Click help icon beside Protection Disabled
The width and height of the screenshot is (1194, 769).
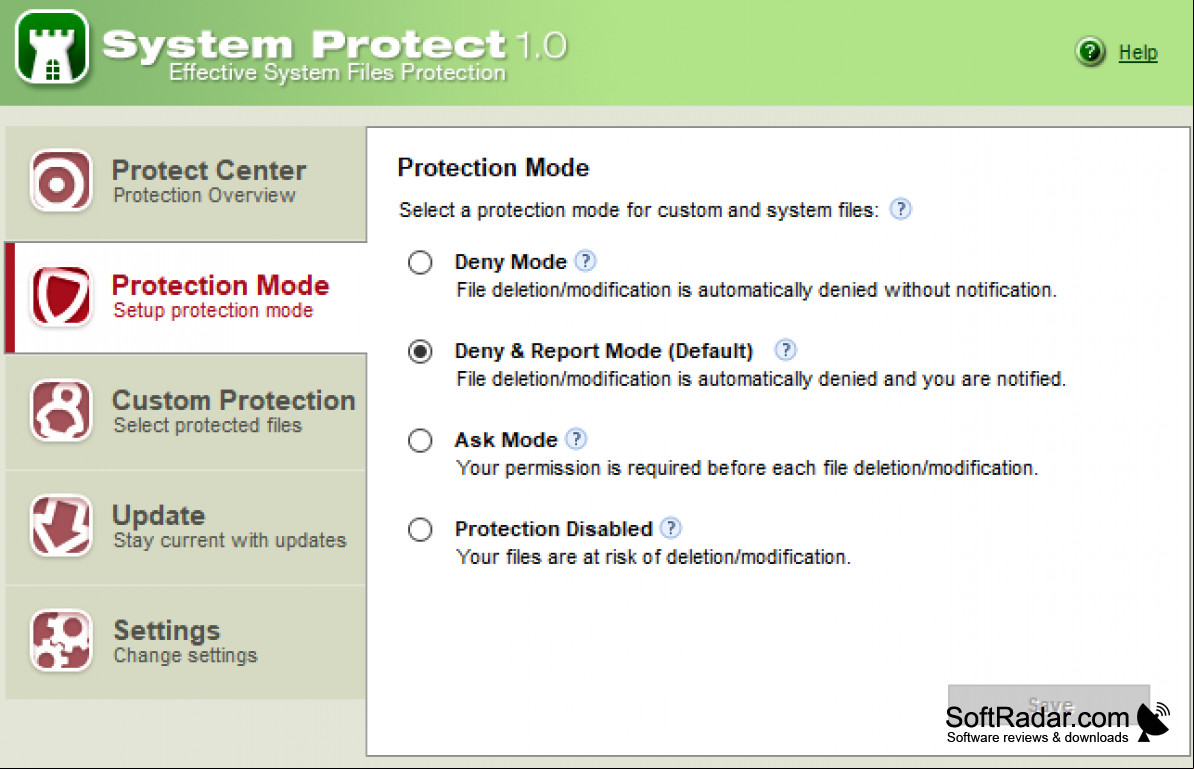point(671,528)
